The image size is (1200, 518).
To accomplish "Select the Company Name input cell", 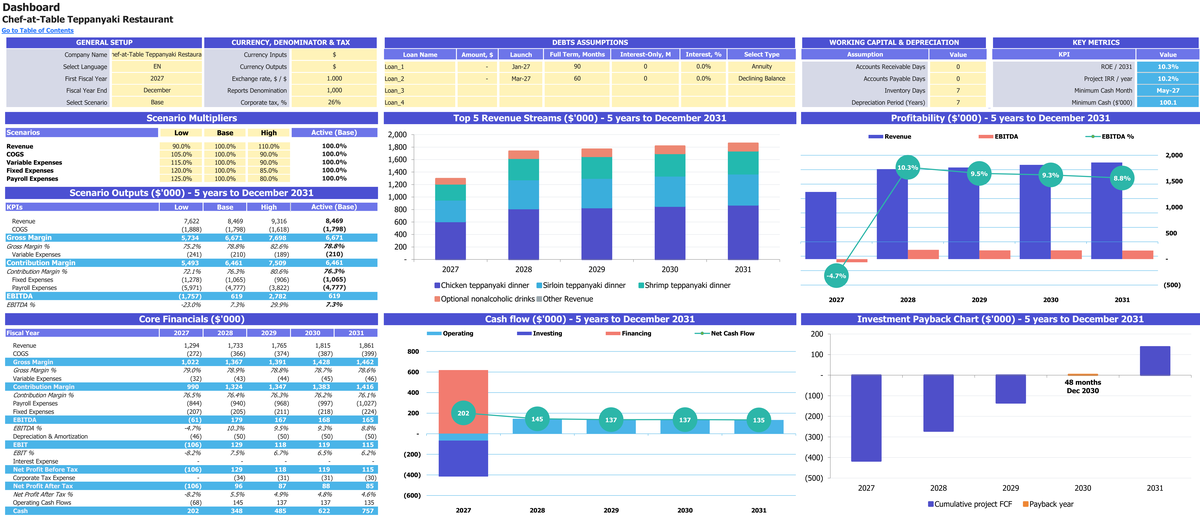I will (x=157, y=54).
